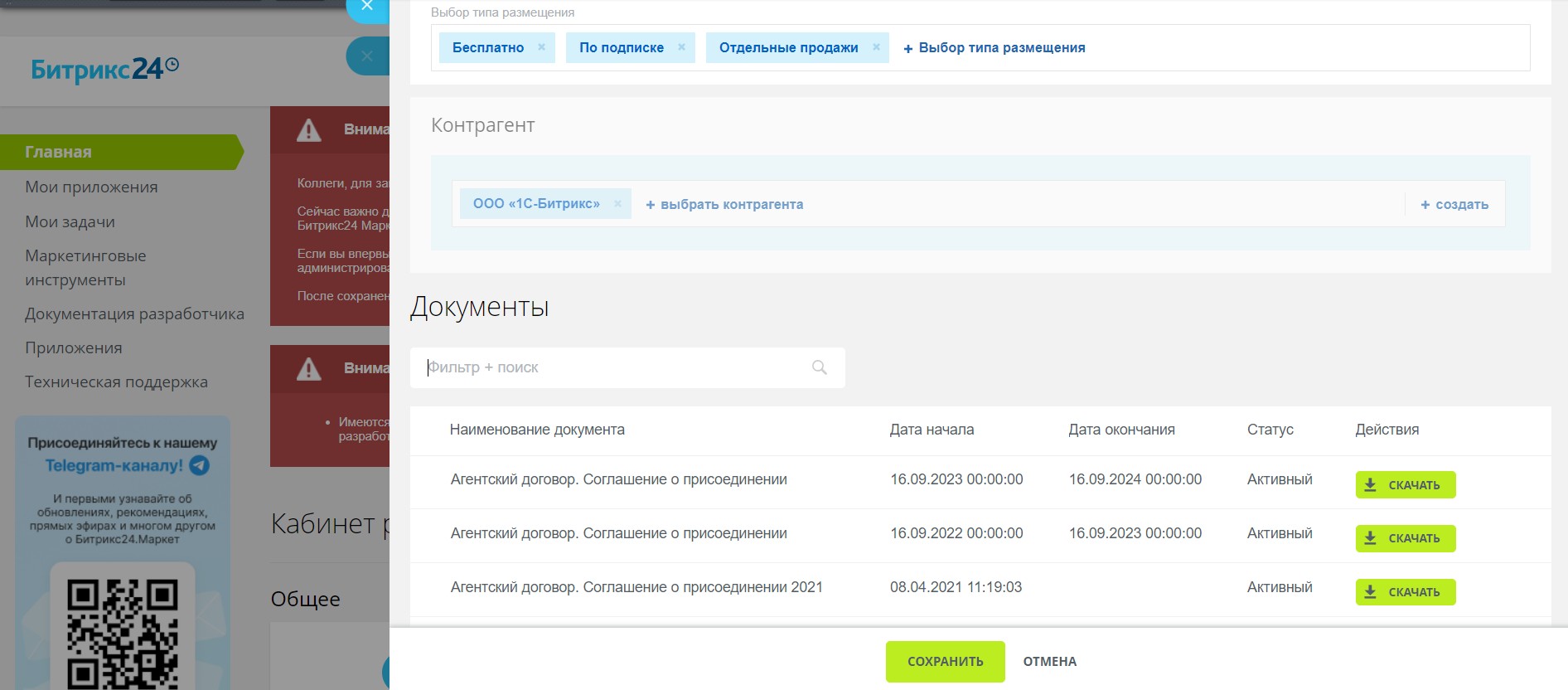This screenshot has width=1568, height=690.
Task: Click the second blue X slider button
Action: pos(367,56)
